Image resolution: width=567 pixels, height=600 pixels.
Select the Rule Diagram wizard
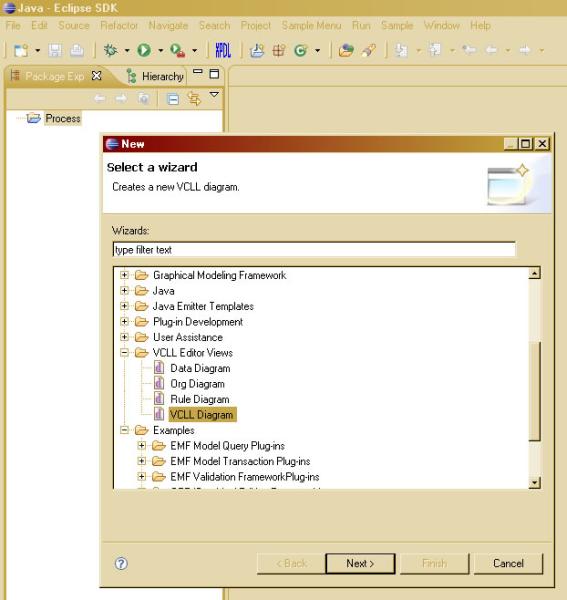200,399
